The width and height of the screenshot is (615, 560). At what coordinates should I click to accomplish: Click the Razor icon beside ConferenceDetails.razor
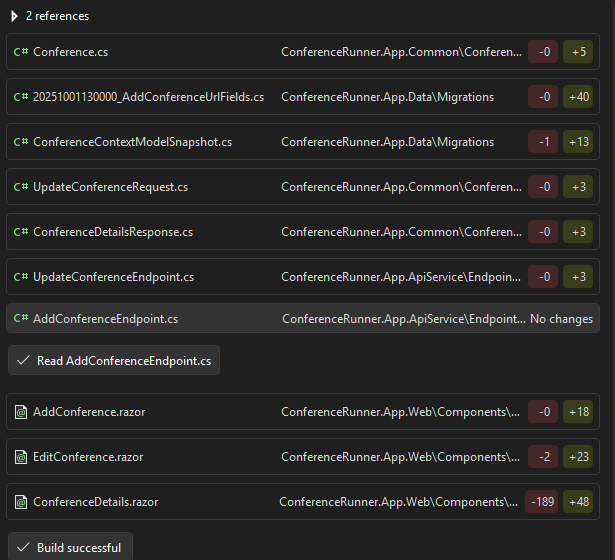(21, 502)
